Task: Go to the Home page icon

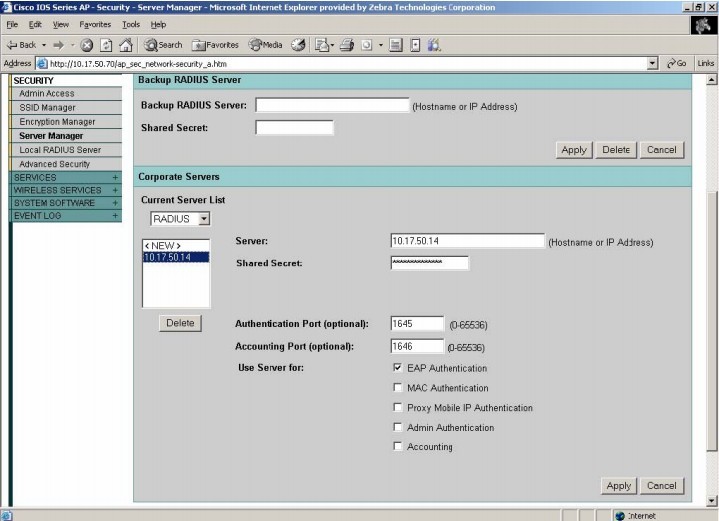Action: (126, 45)
